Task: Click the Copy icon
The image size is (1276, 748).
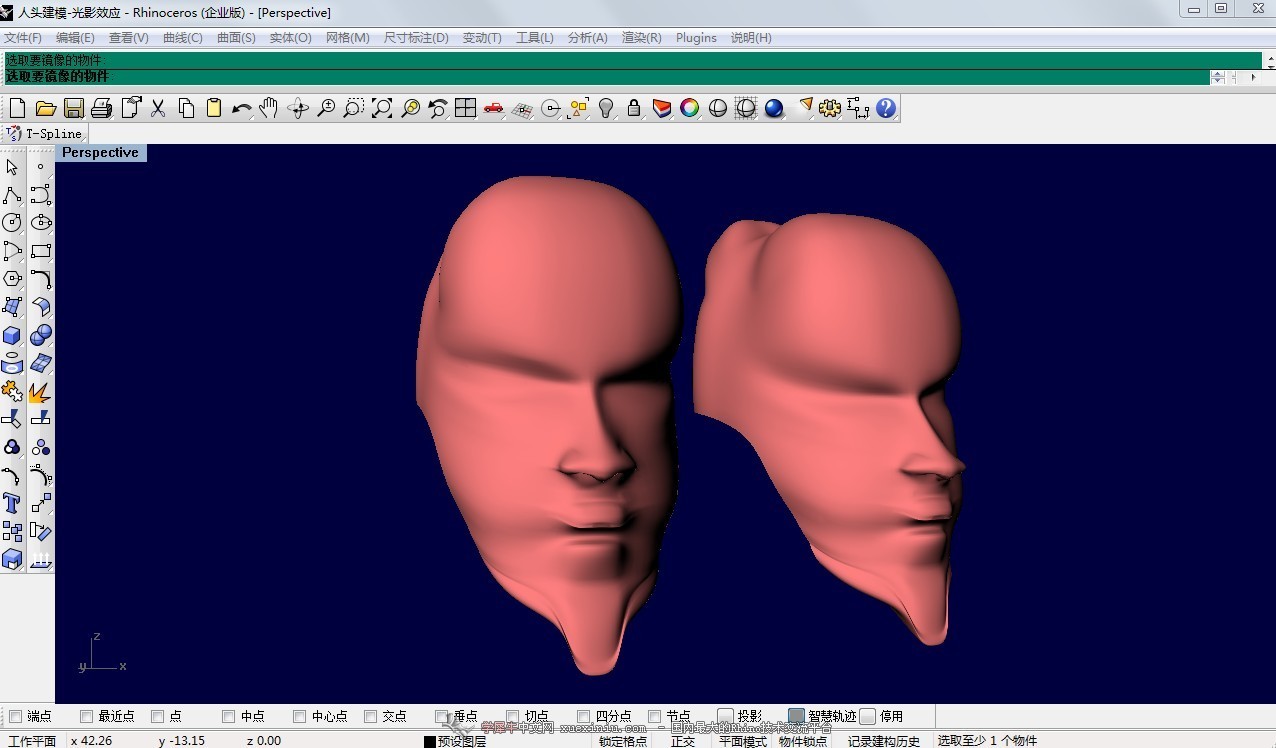Action: tap(186, 108)
